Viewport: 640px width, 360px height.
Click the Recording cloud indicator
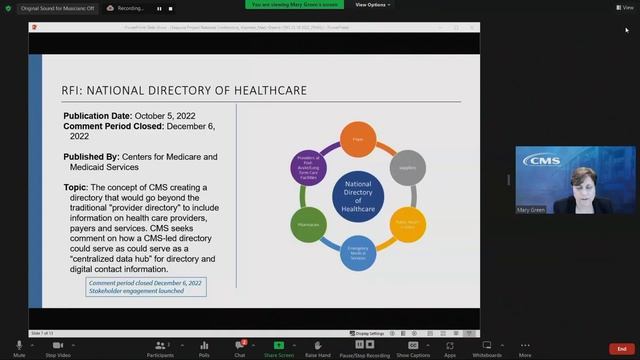click(125, 8)
